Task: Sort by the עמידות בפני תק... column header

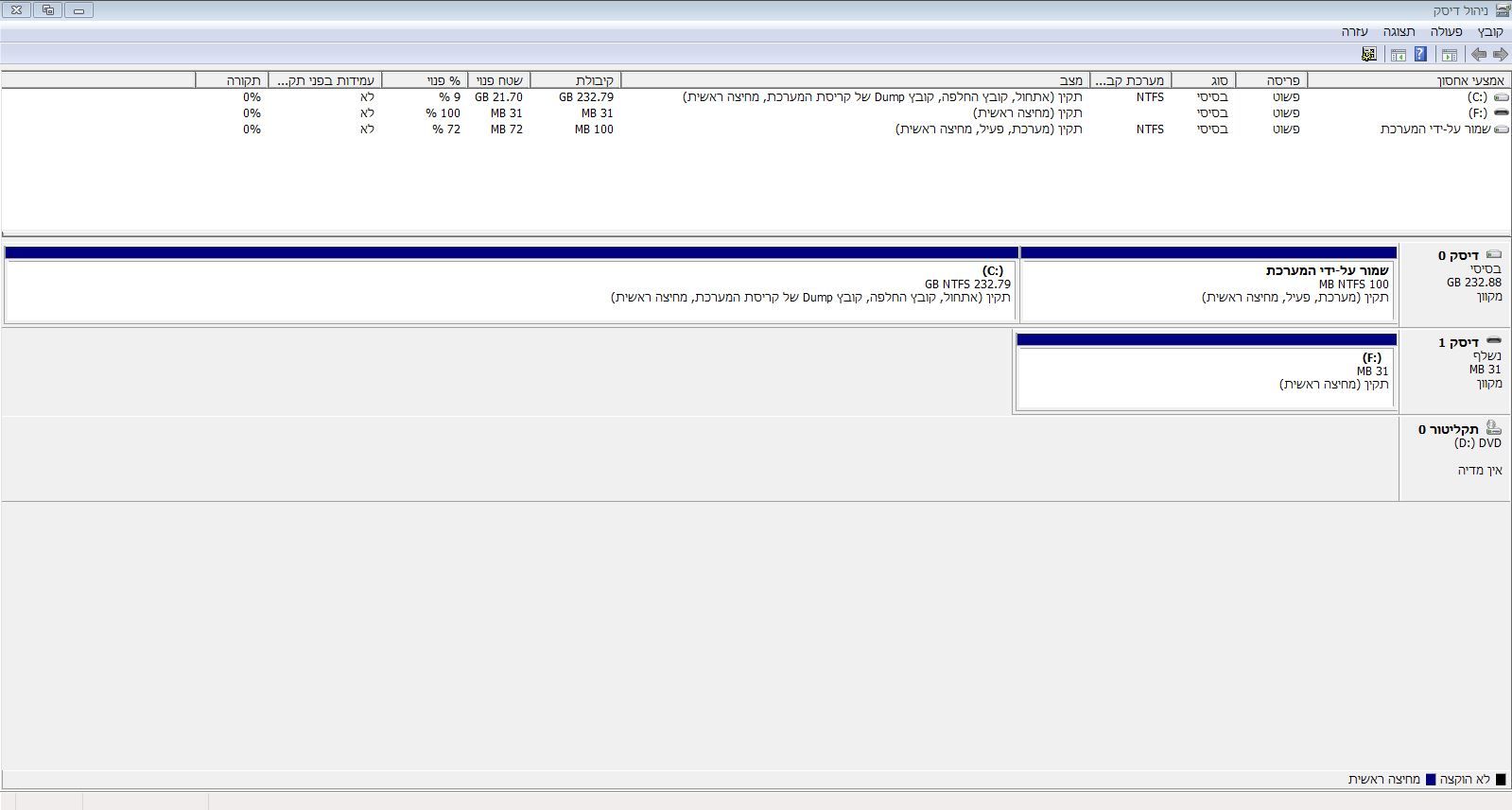Action: pyautogui.click(x=324, y=80)
